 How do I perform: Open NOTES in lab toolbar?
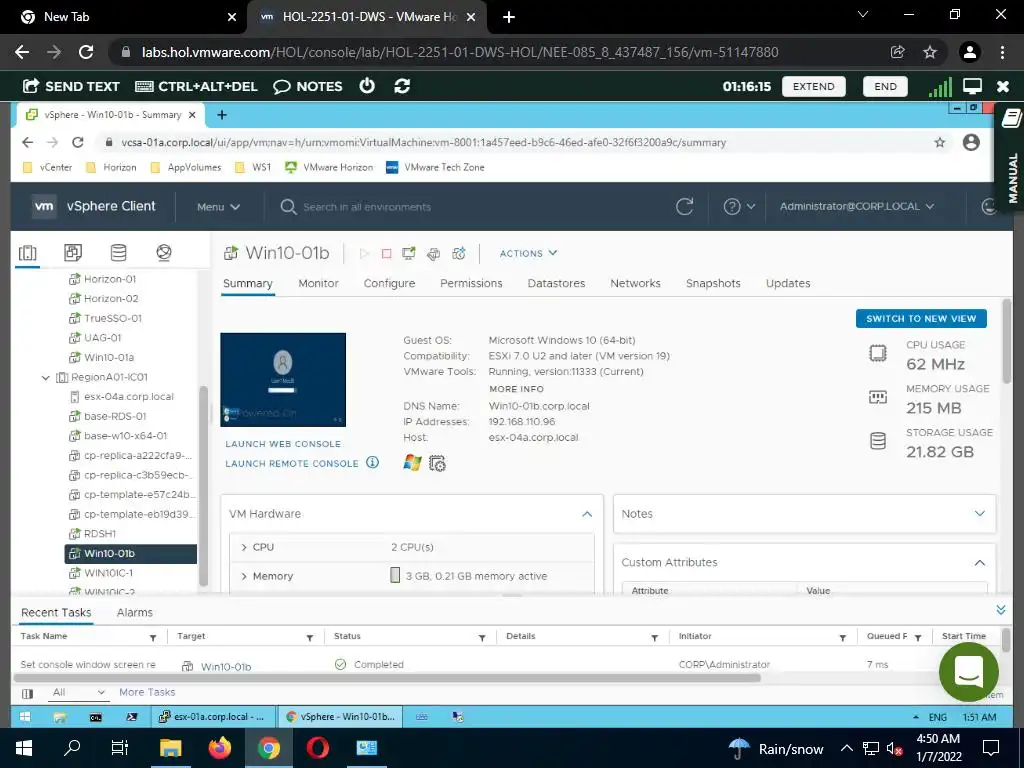pos(308,86)
